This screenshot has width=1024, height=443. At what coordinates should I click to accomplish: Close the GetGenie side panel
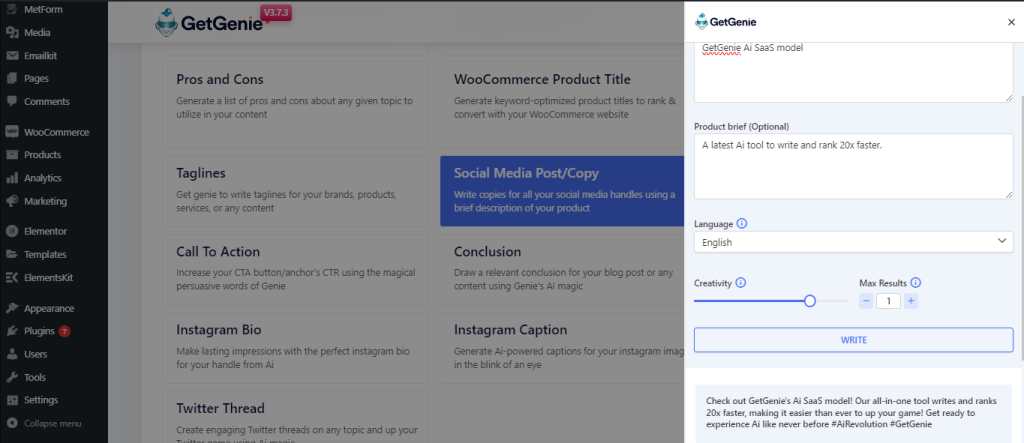pyautogui.click(x=1012, y=22)
